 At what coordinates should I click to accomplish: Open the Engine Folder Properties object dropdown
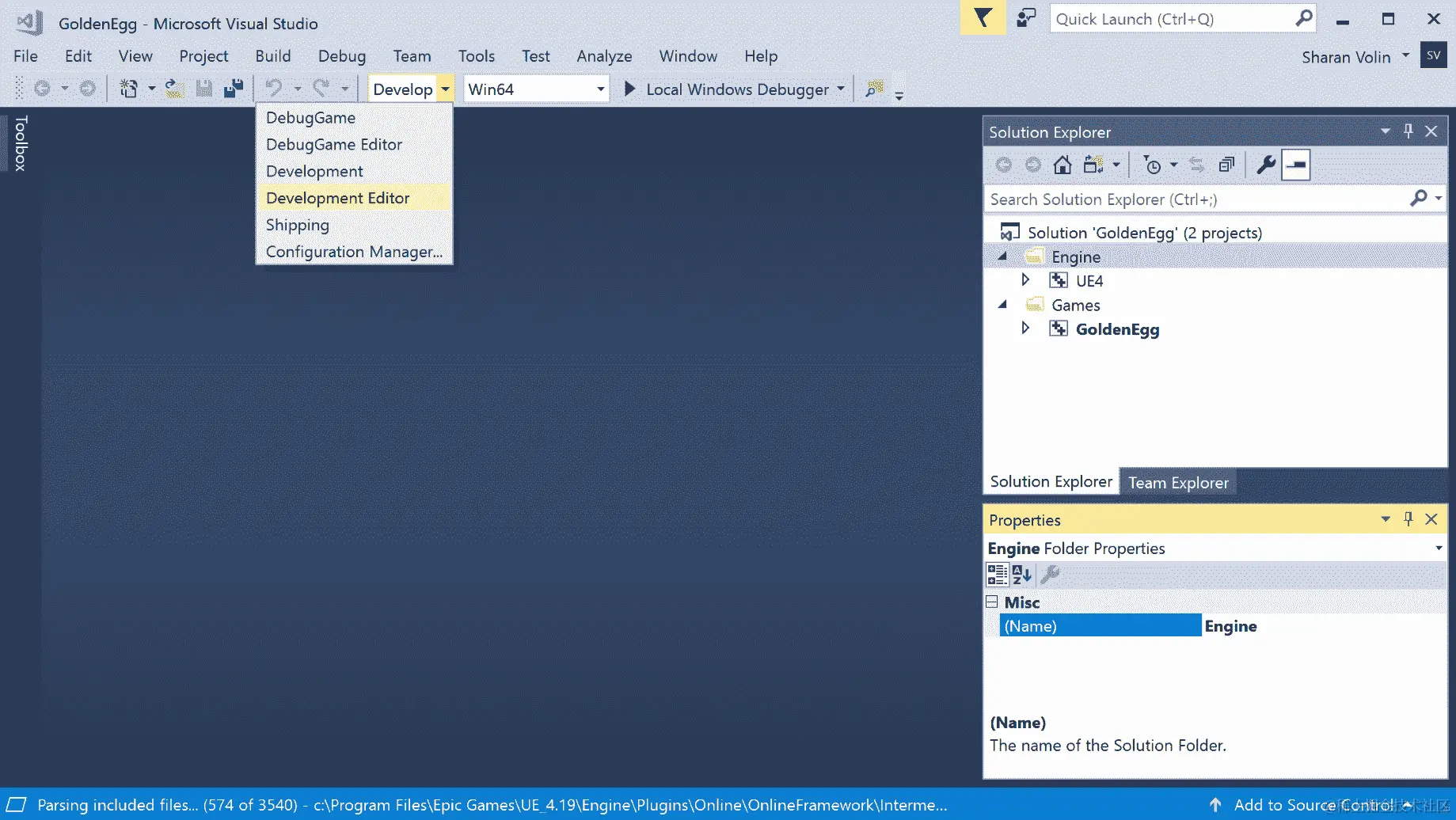pos(1439,548)
